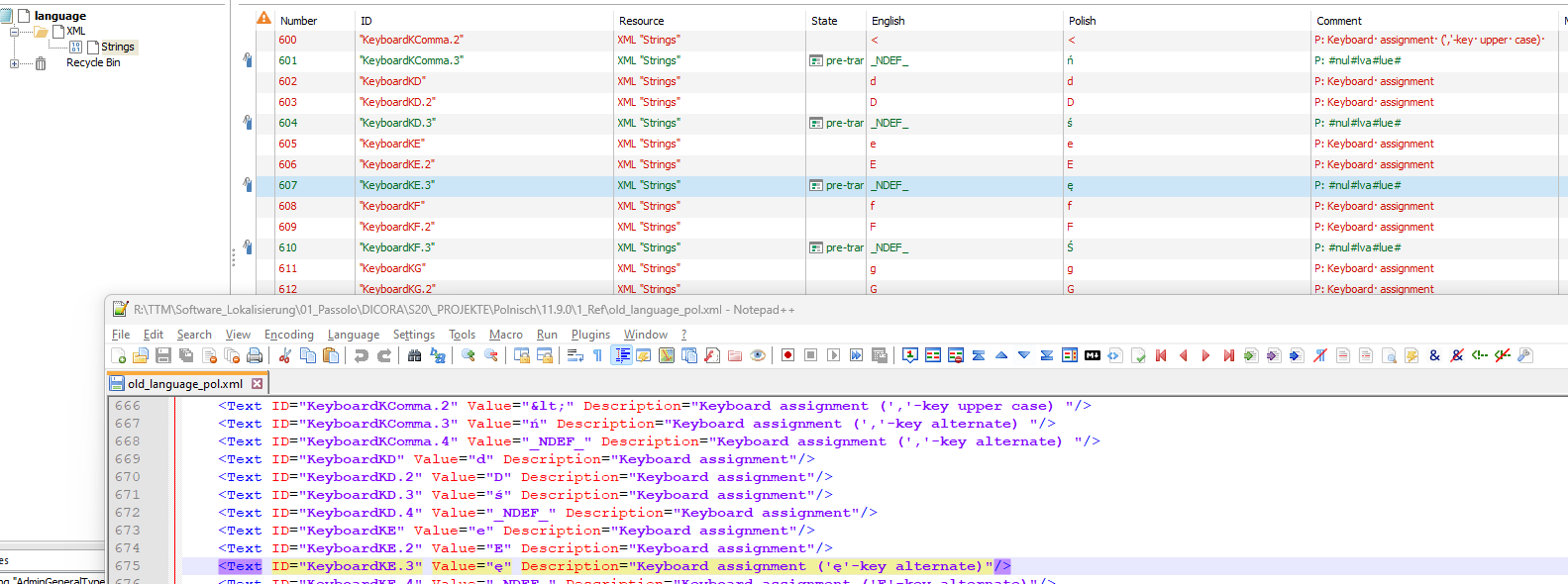Expand the Recycle Bin tree node
The width and height of the screenshot is (1568, 584).
pyautogui.click(x=14, y=63)
